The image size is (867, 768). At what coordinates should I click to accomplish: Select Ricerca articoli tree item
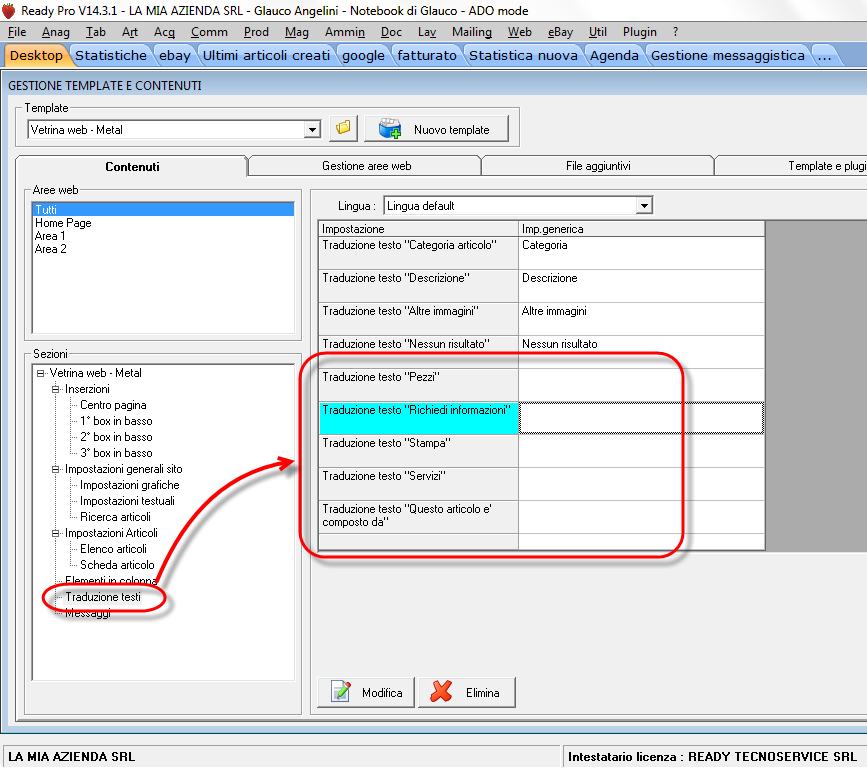point(115,518)
